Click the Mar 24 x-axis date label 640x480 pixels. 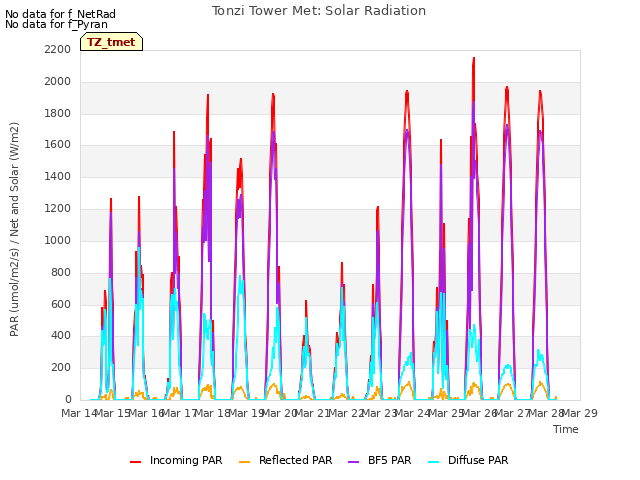pos(412,413)
